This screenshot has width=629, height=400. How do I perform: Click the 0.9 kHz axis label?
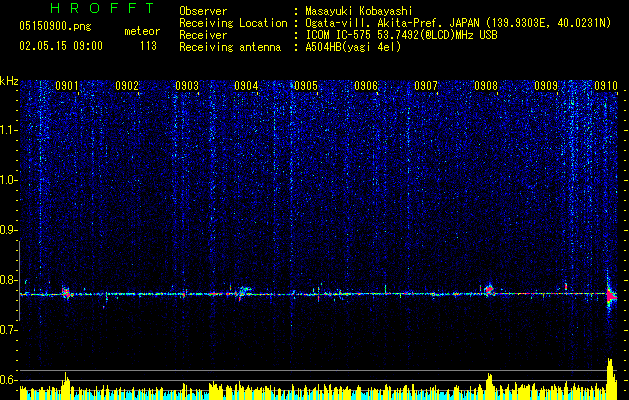(x=8, y=230)
